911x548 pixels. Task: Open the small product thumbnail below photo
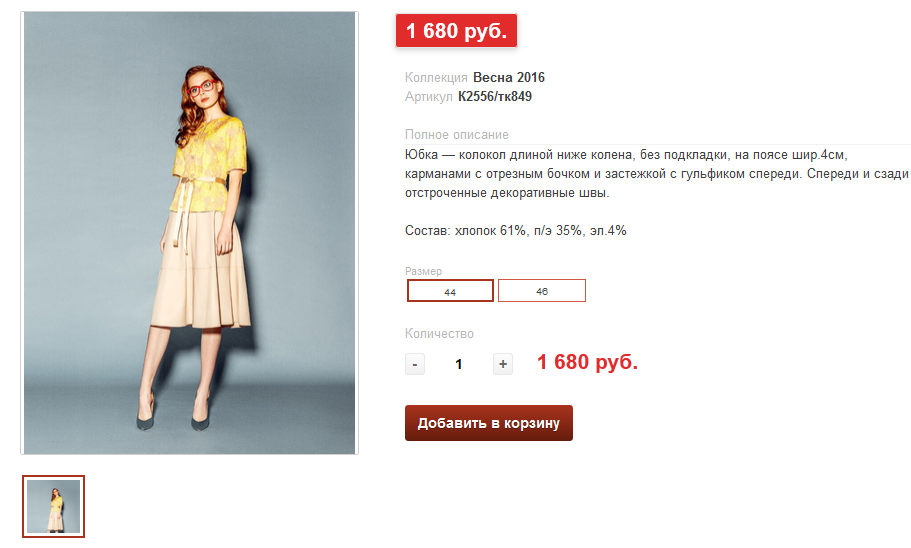coord(53,506)
